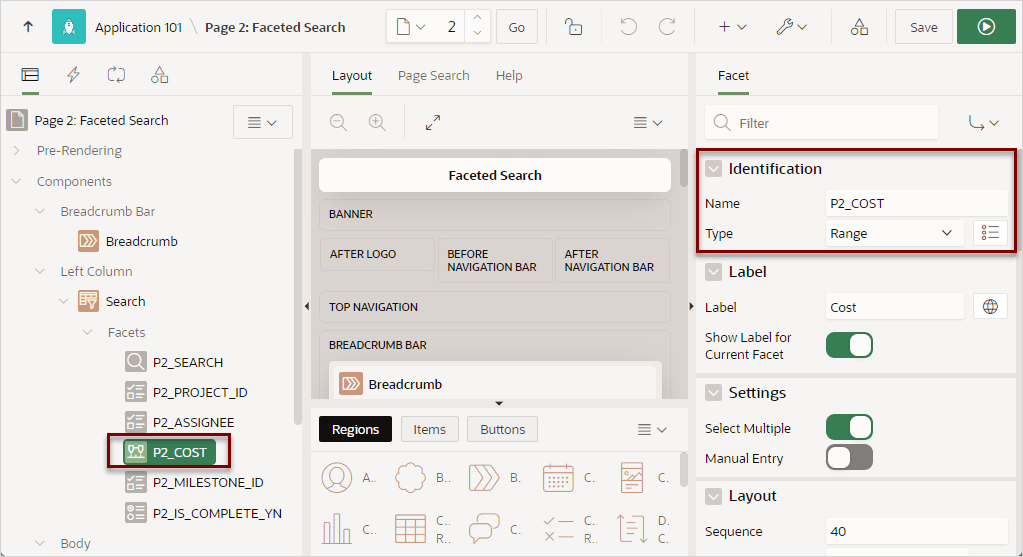The height and width of the screenshot is (557, 1023).
Task: Click the Go button
Action: (x=517, y=27)
